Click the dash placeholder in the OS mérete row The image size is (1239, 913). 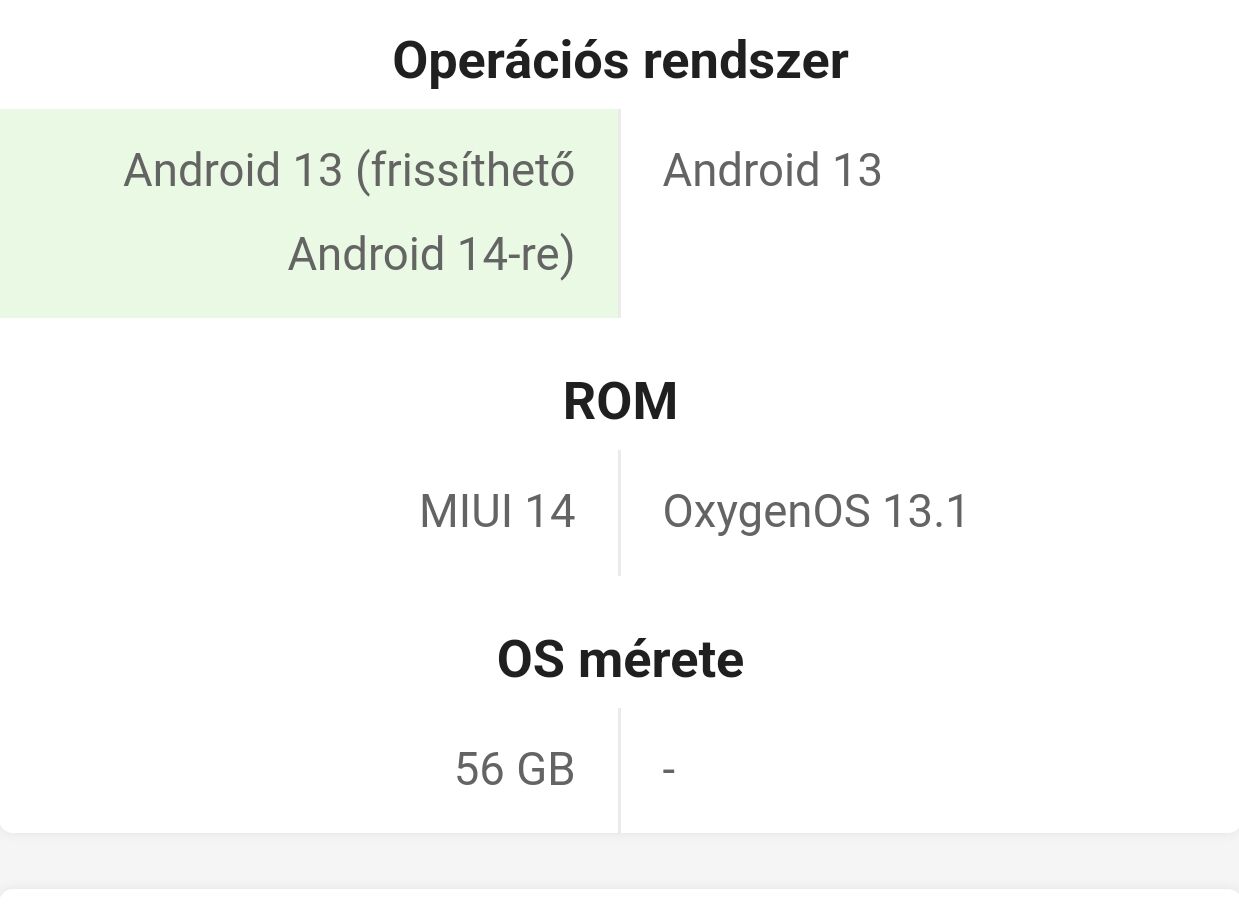point(669,770)
